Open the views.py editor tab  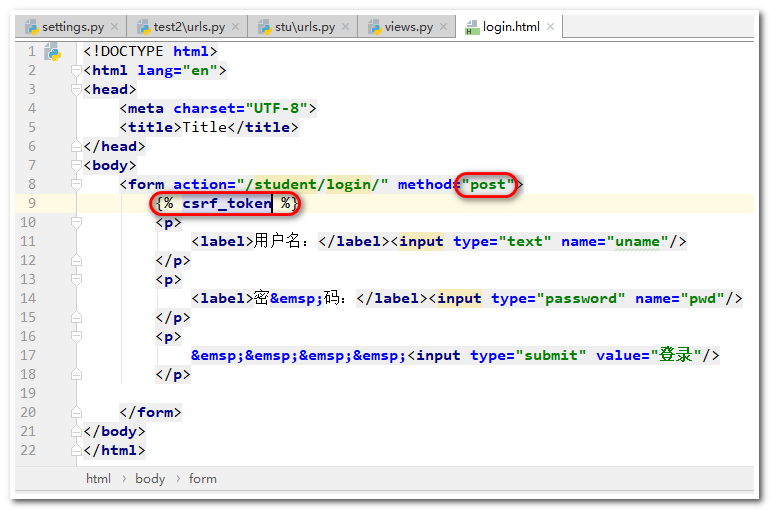pos(409,27)
